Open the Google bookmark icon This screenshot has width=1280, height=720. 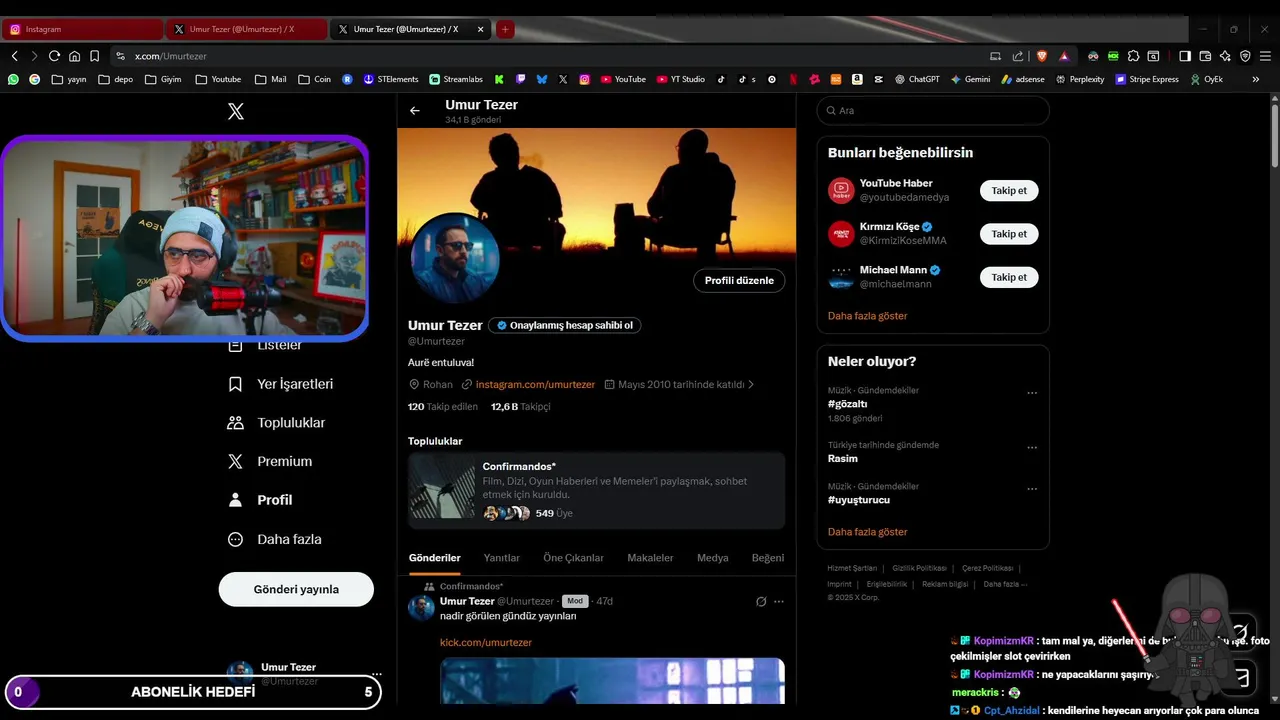click(x=35, y=79)
